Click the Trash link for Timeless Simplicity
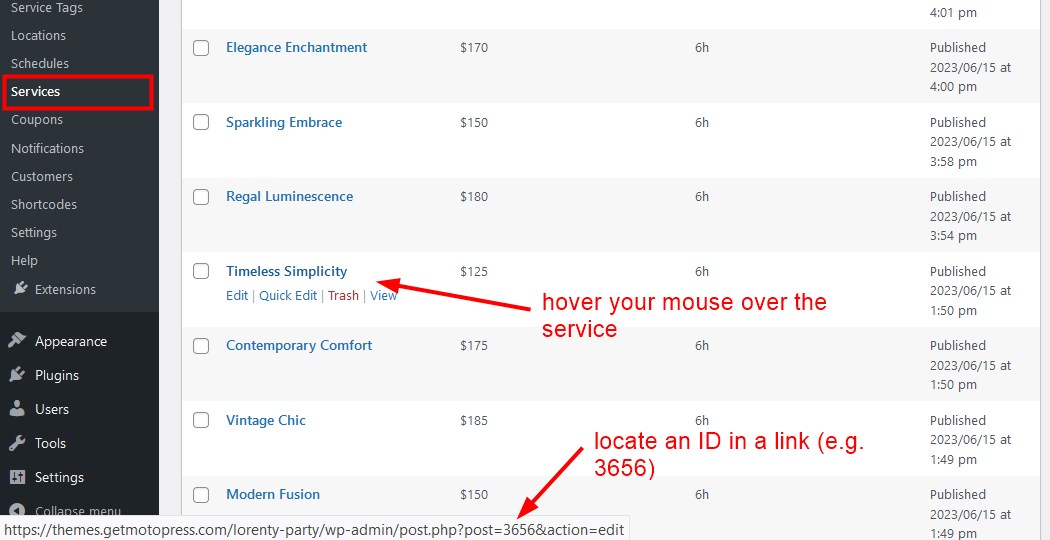 343,295
